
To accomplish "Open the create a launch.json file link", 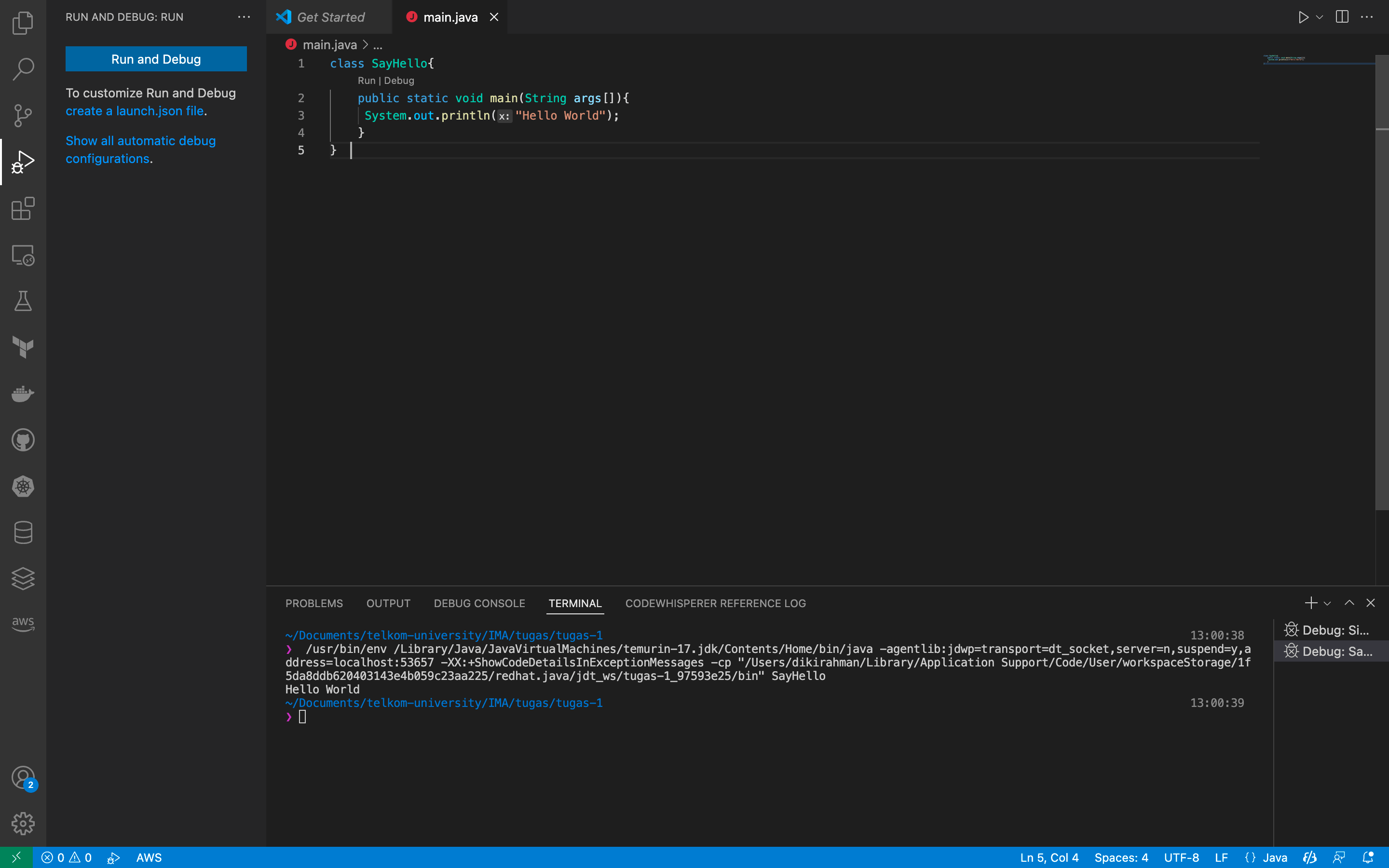I will (134, 111).
